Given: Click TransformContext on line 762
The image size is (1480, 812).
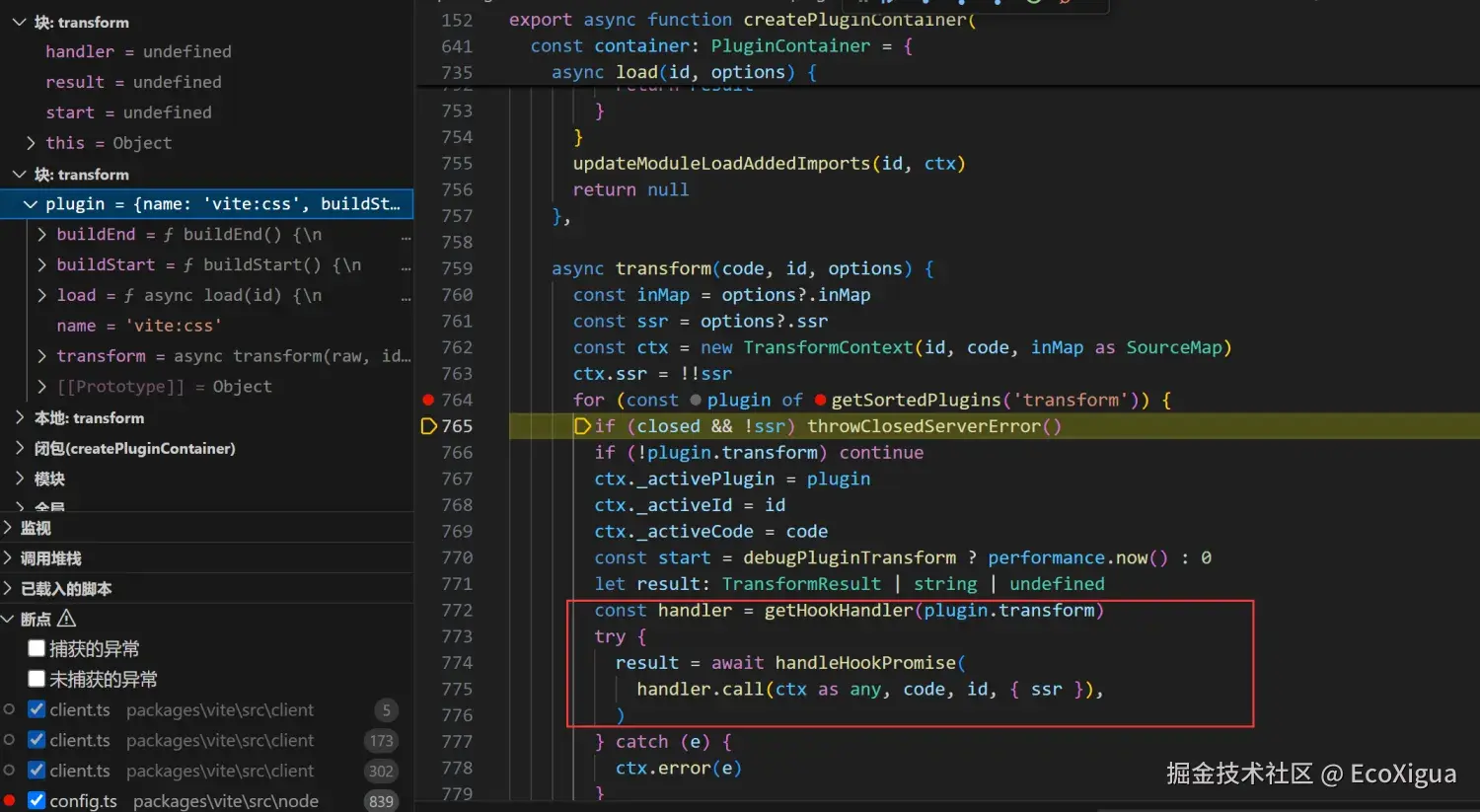Looking at the screenshot, I should coord(828,348).
